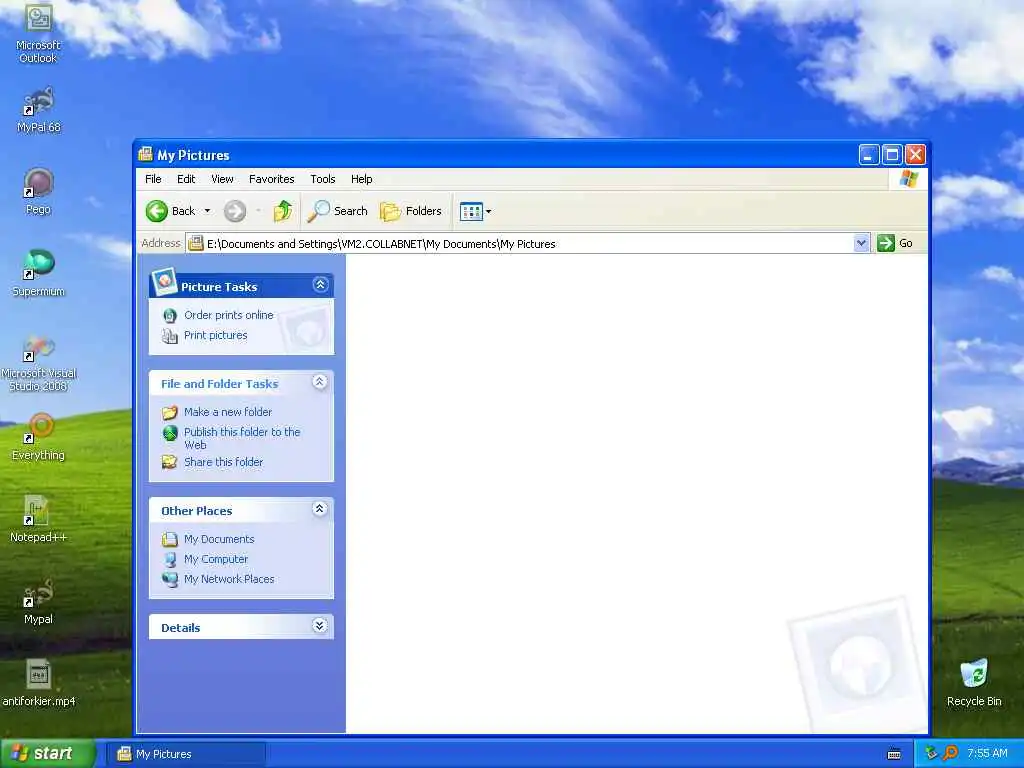The height and width of the screenshot is (768, 1024).
Task: Click the Order prints online icon
Action: point(170,316)
